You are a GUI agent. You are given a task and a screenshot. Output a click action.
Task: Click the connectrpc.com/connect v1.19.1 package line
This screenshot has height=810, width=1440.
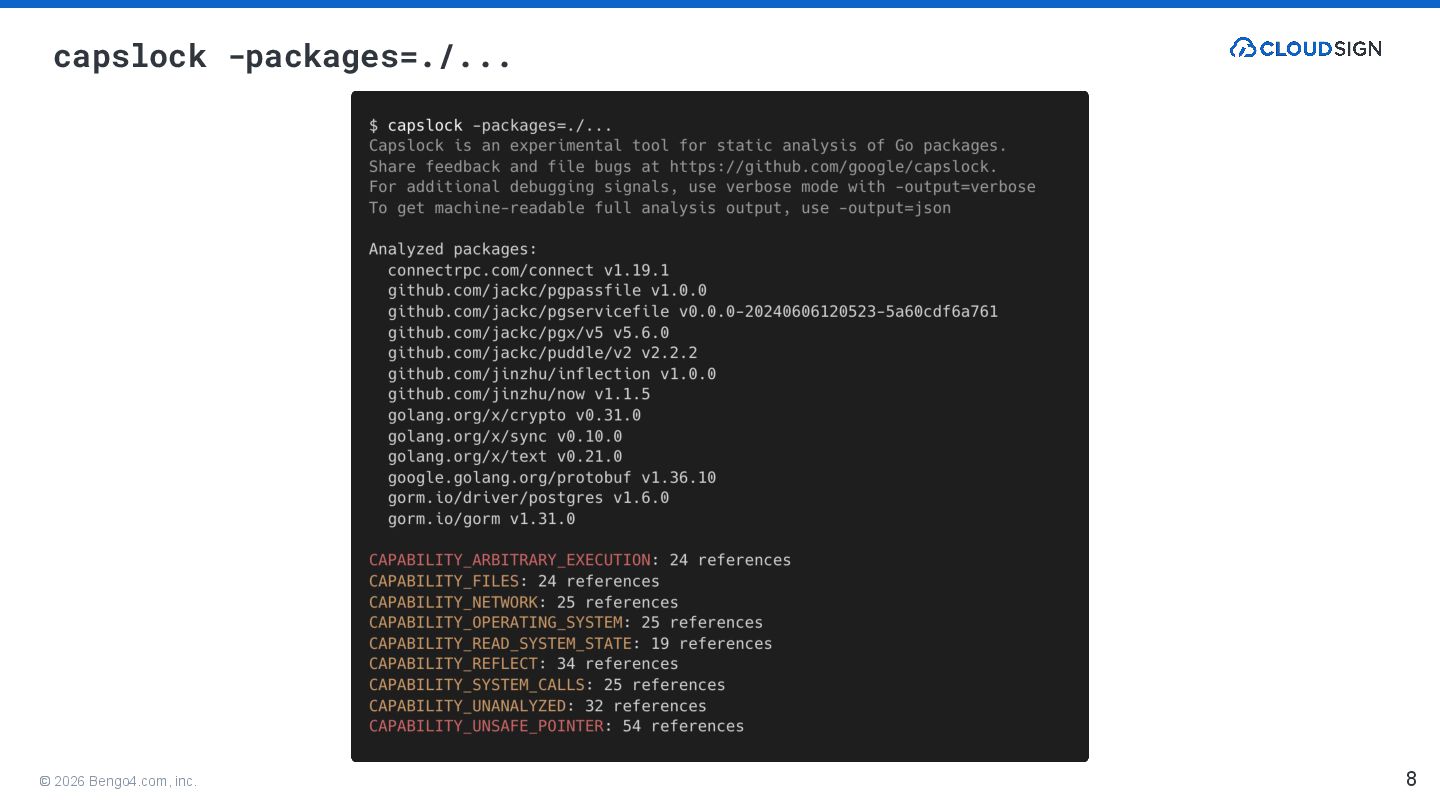528,271
